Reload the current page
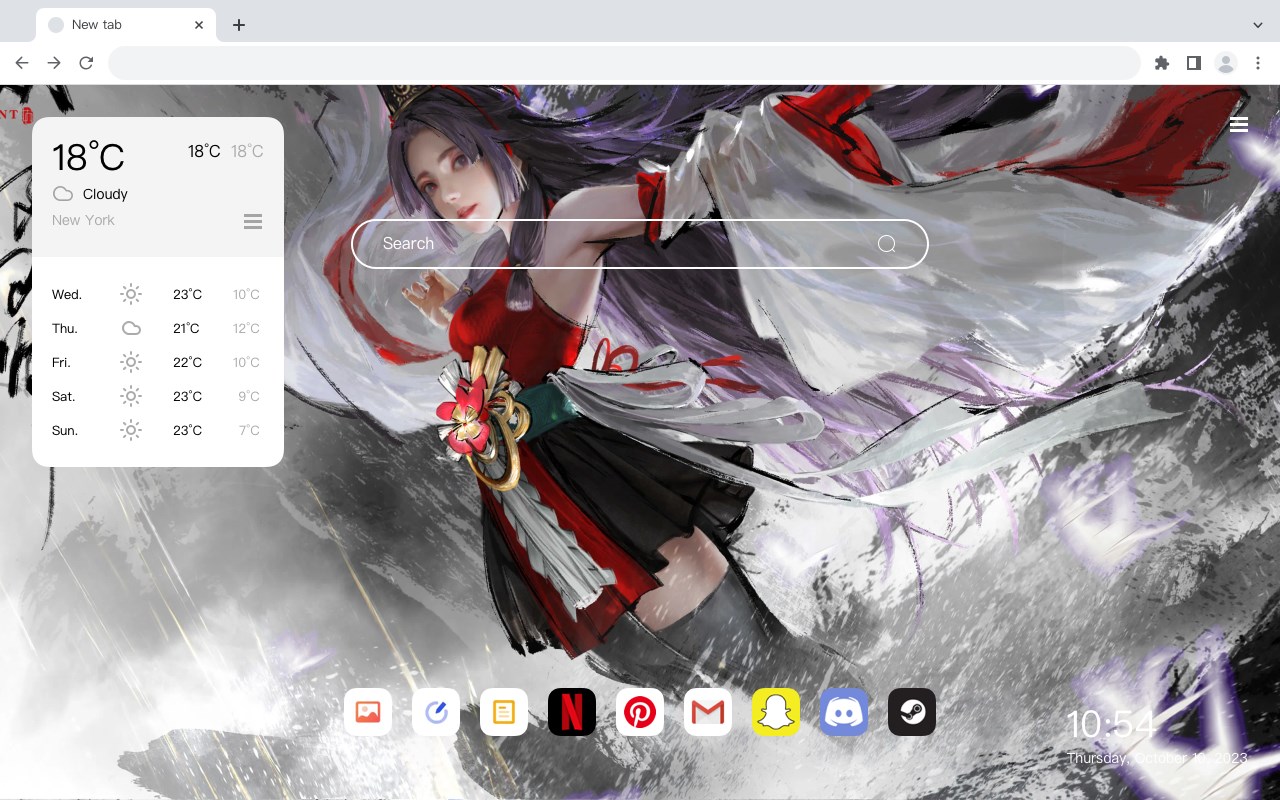Viewport: 1280px width, 800px height. click(x=86, y=63)
